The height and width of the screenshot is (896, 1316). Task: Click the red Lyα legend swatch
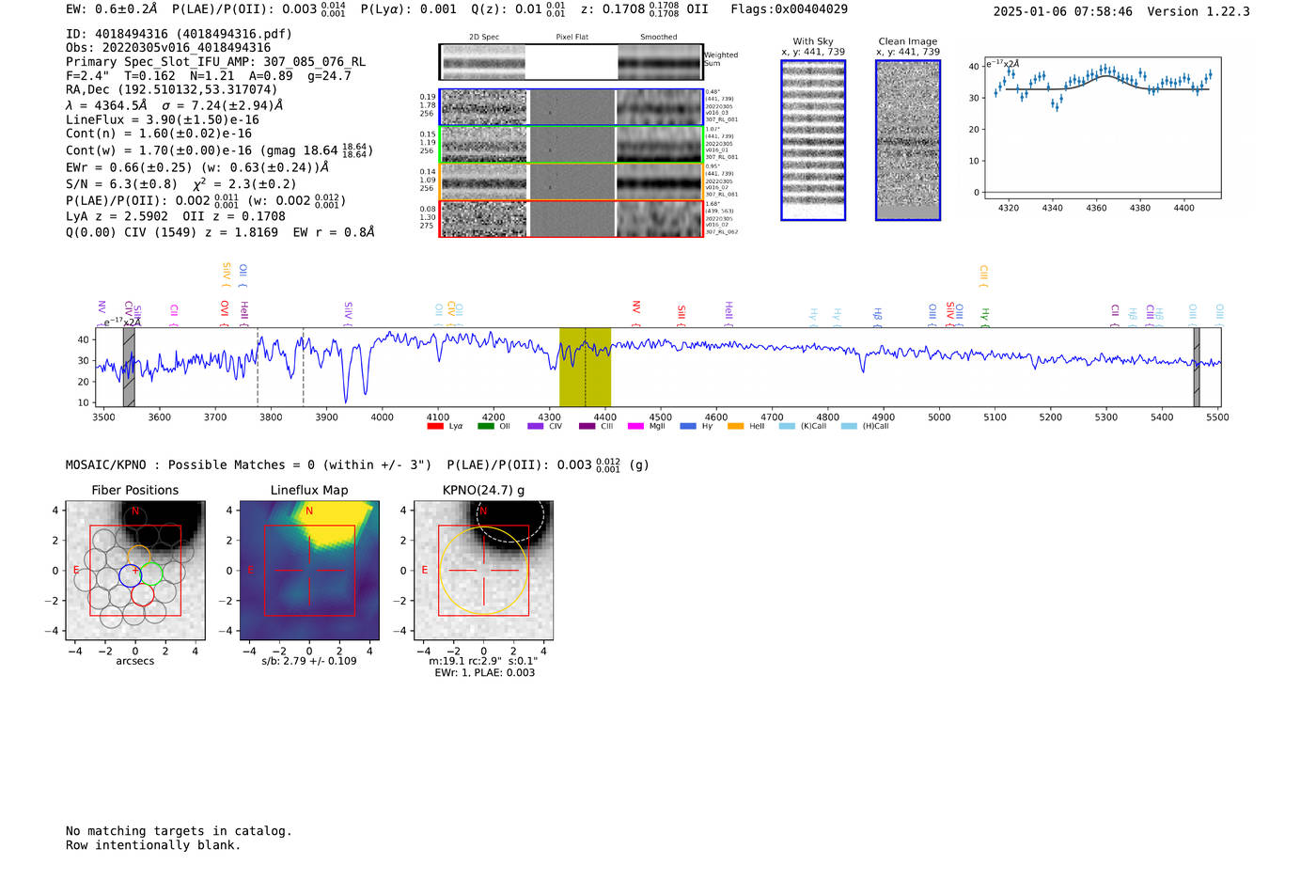click(x=435, y=427)
